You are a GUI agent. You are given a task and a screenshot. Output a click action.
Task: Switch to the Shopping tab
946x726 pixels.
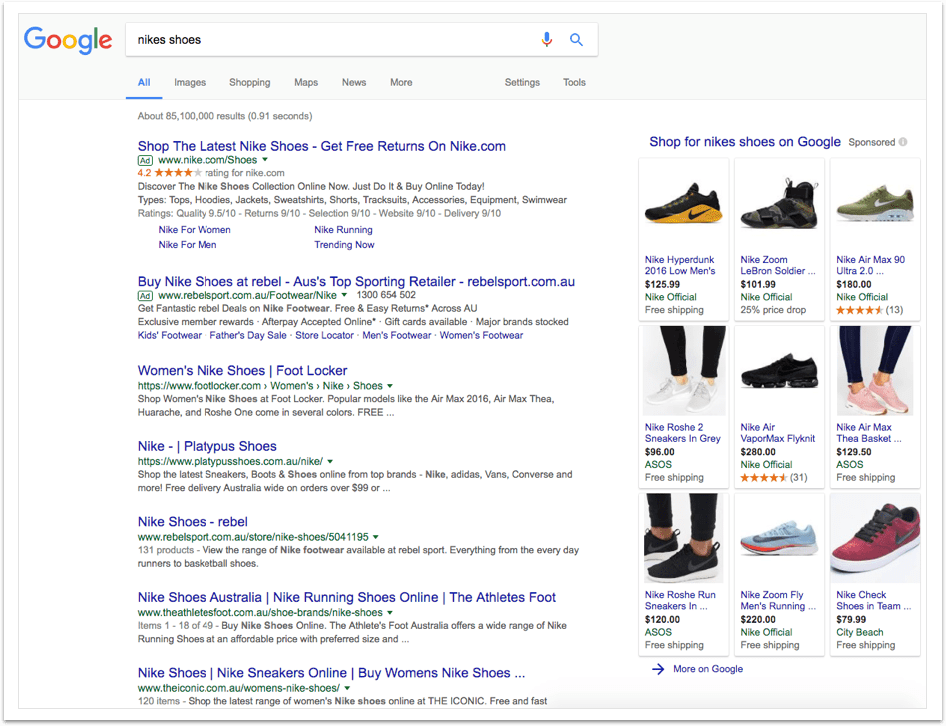249,83
